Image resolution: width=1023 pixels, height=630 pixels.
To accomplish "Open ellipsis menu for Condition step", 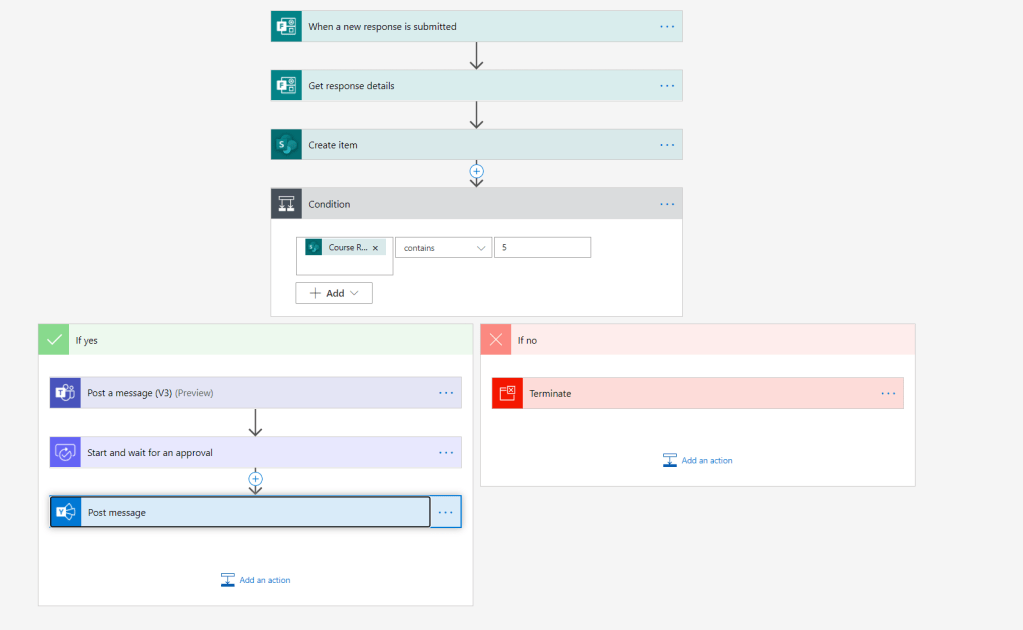I will click(667, 204).
